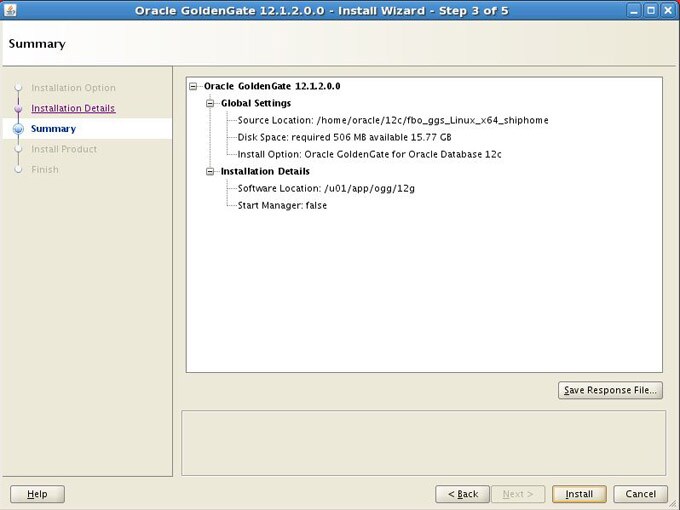Select the Disk Space required 506 MB row
680x510 pixels.
coord(344,137)
